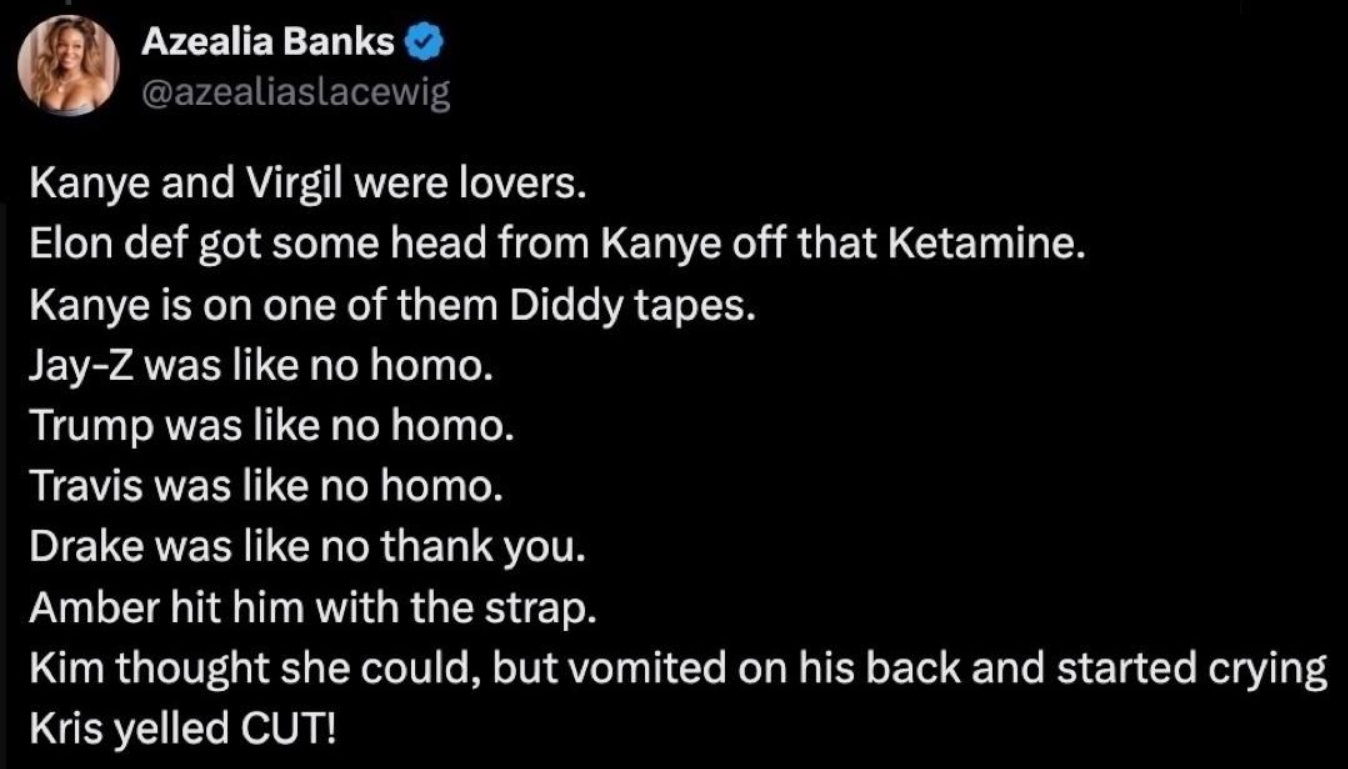Screen dimensions: 1348x769
Task: Open the Azealia Banks display name
Action: tap(267, 42)
